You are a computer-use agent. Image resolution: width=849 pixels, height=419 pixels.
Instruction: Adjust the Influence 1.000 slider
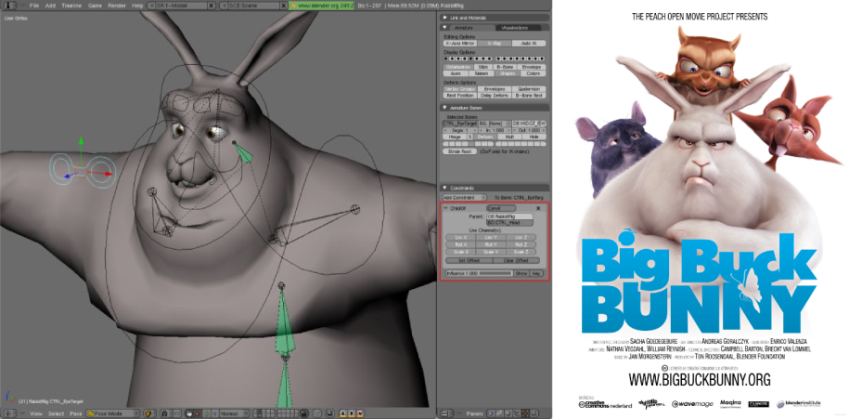coord(479,273)
